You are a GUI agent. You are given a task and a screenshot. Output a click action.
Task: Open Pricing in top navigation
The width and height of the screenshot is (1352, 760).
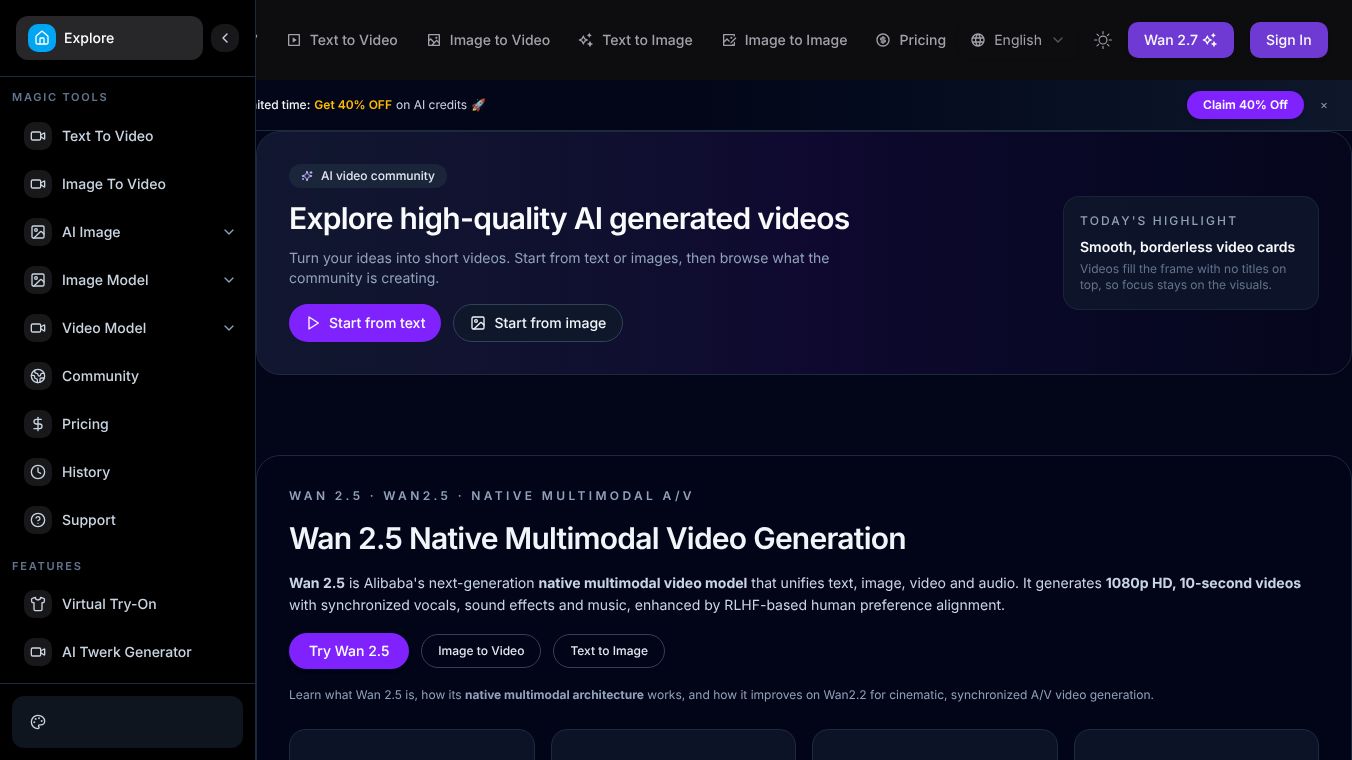pyautogui.click(x=910, y=40)
